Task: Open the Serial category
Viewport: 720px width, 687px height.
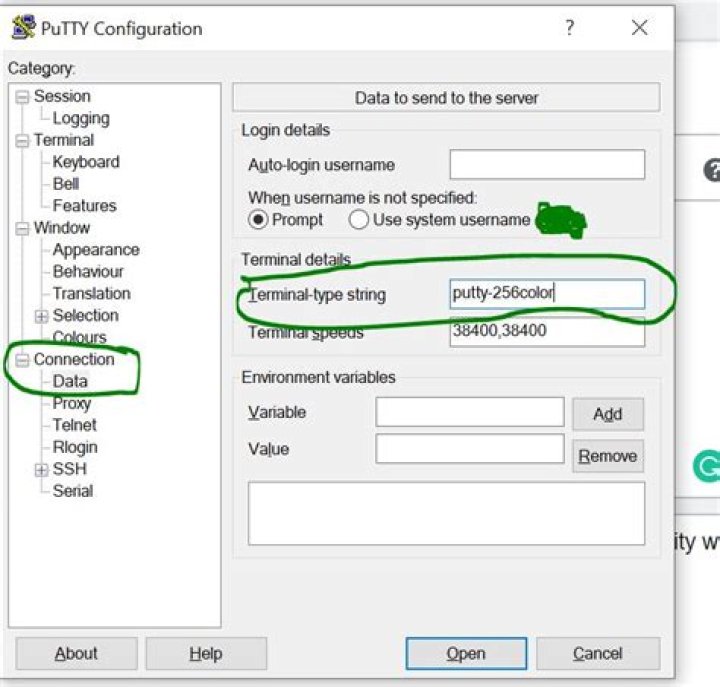Action: tap(73, 491)
